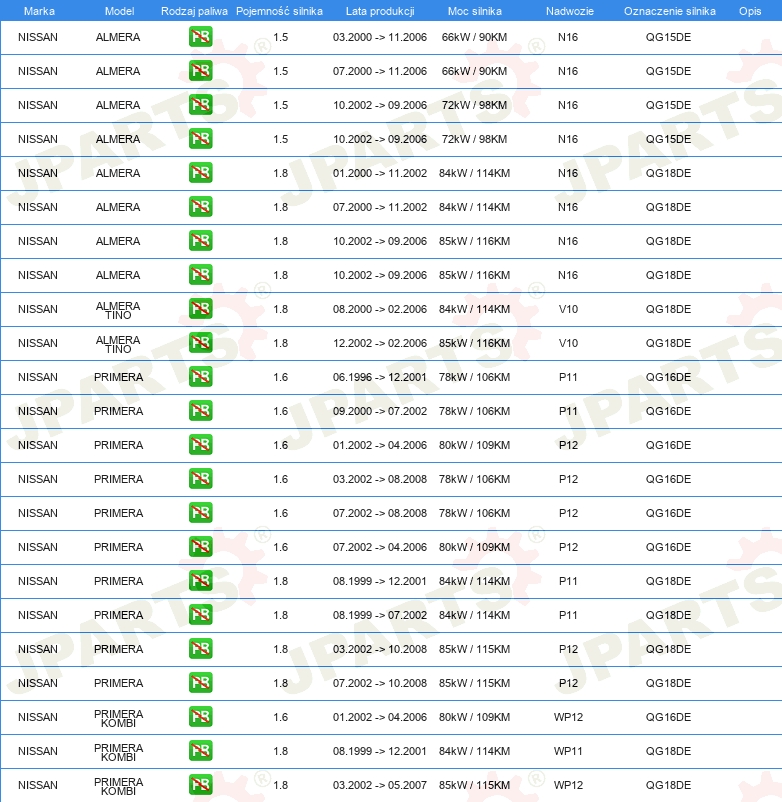782x802 pixels.
Task: Click 'QG16DE' in the 06.1996 Primera row
Action: [668, 377]
